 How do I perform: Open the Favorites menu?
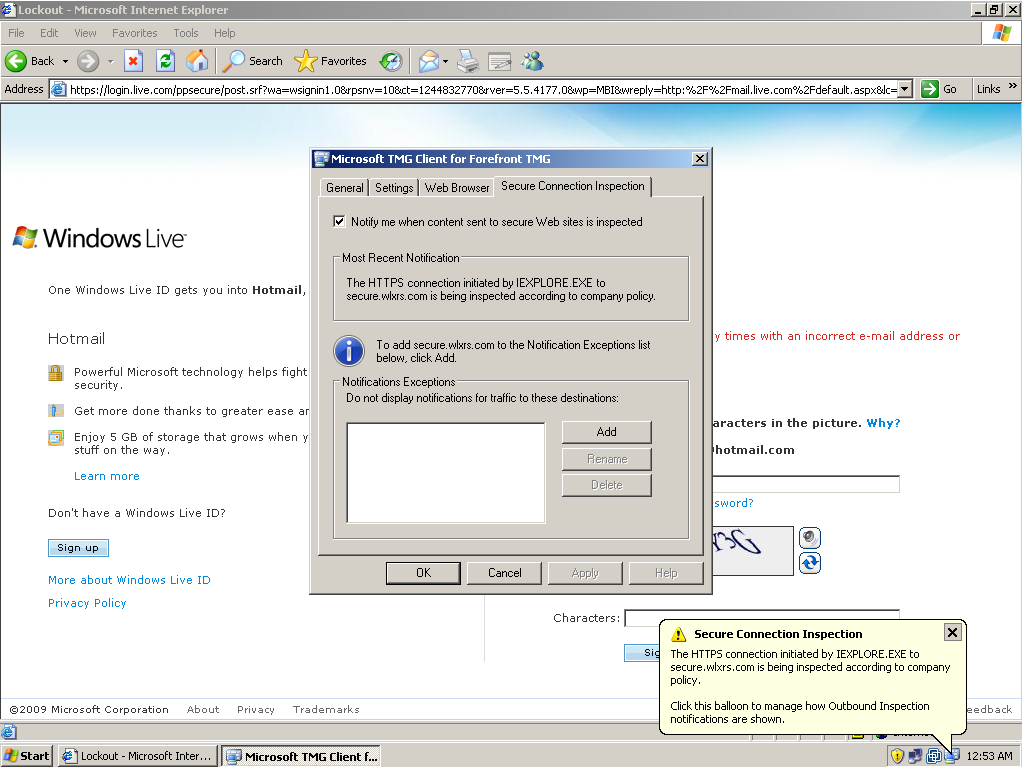135,33
